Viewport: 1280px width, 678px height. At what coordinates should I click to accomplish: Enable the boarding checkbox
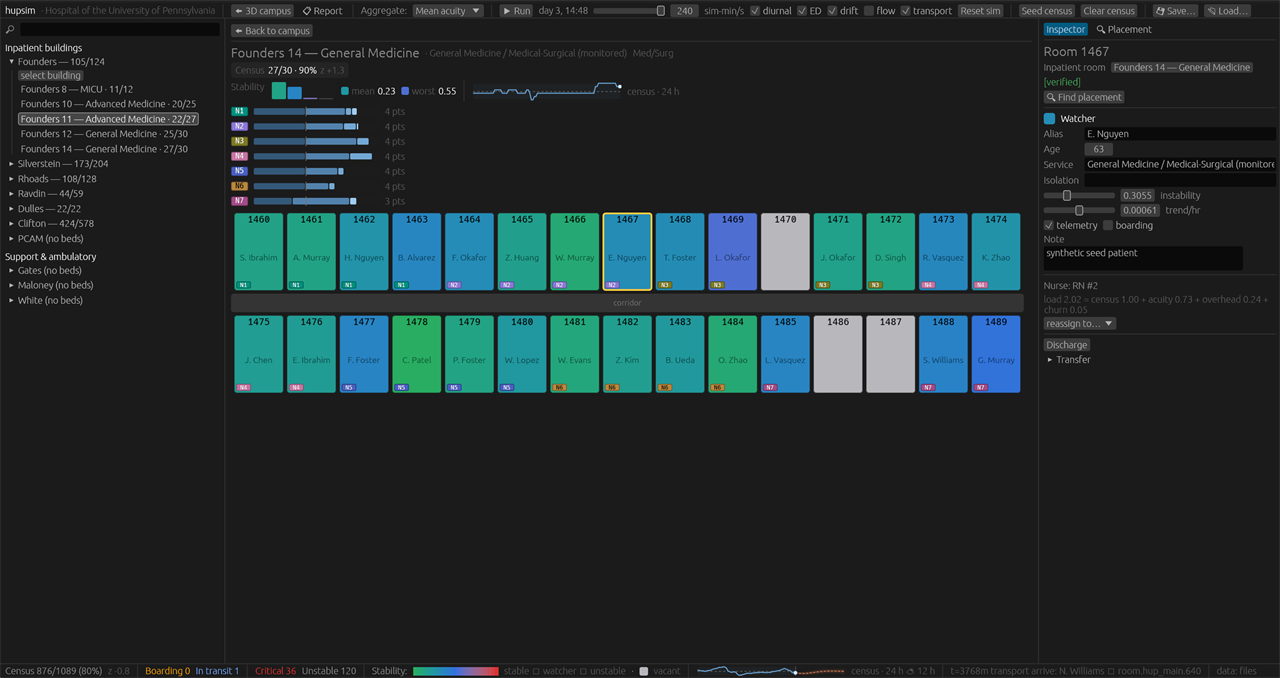[1108, 225]
